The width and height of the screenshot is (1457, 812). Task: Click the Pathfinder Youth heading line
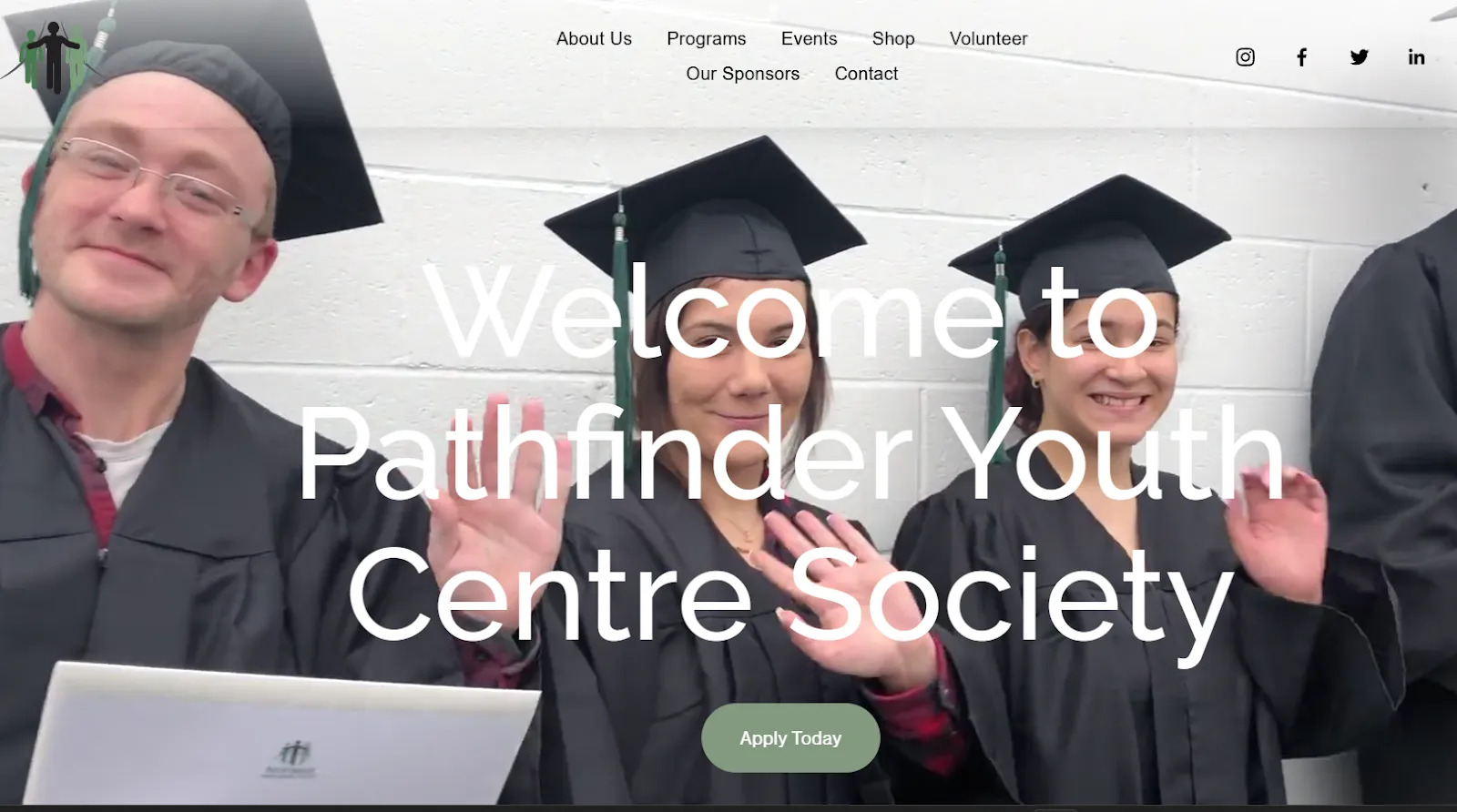pyautogui.click(x=790, y=453)
